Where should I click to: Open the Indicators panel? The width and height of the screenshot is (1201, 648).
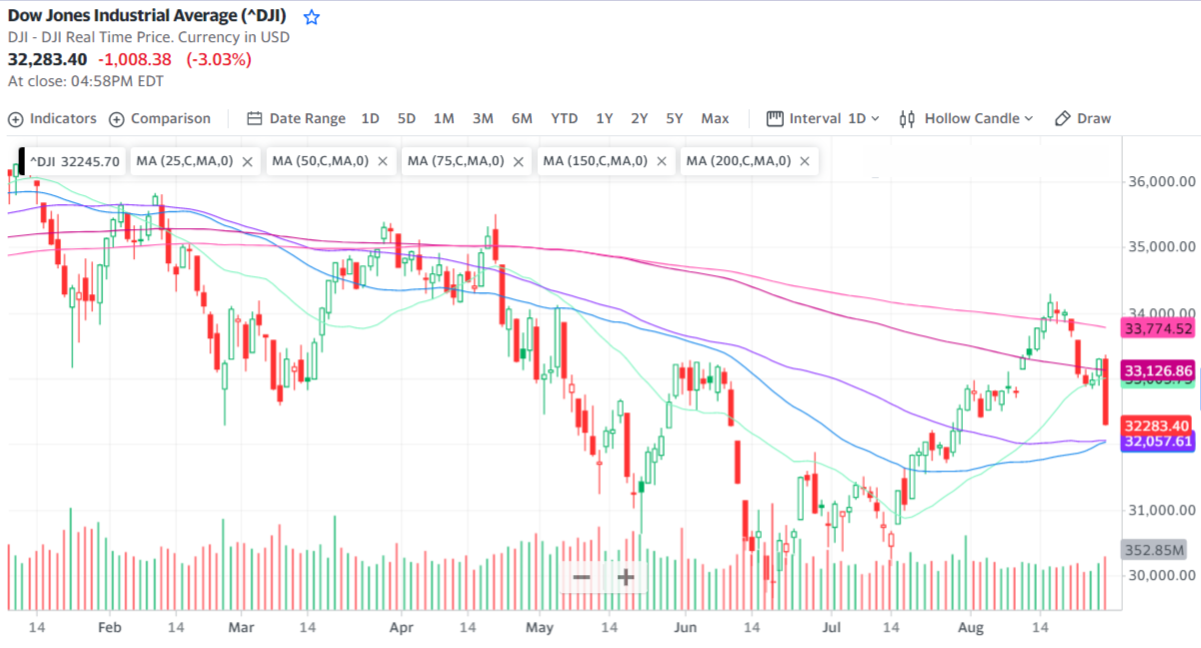(53, 118)
